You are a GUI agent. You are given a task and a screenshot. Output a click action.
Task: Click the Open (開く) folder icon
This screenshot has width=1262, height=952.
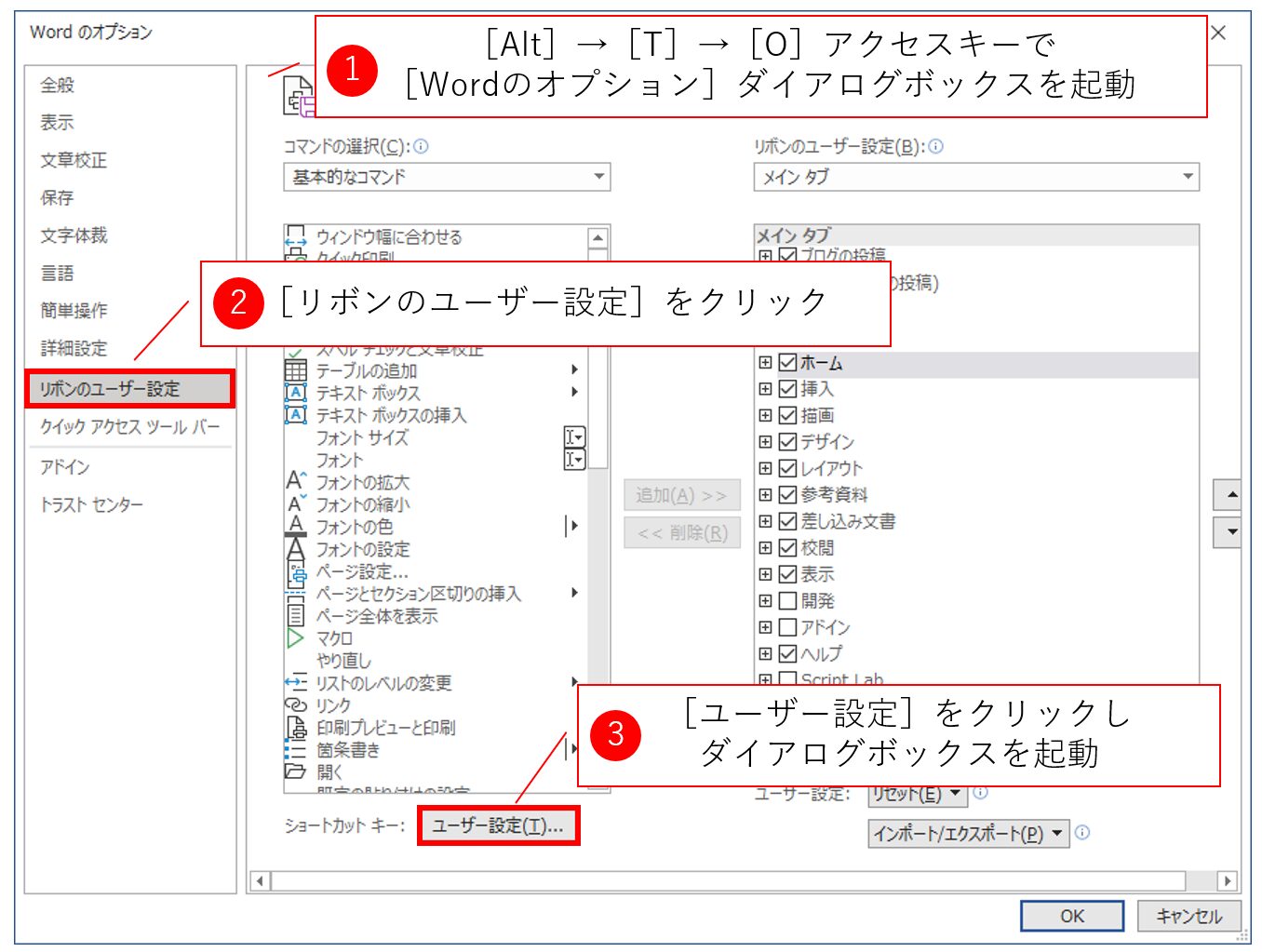click(295, 771)
